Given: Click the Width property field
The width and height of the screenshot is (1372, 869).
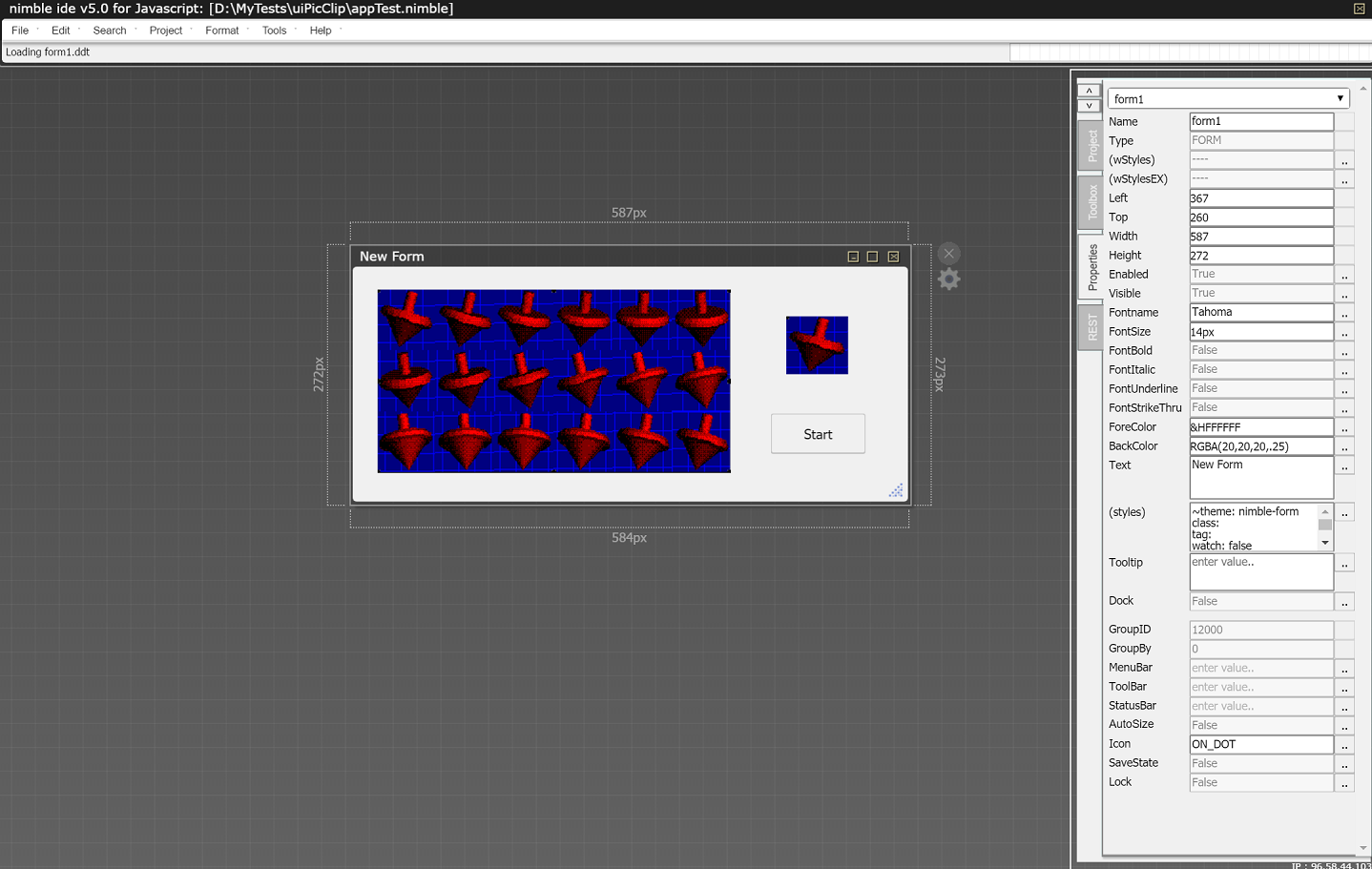Looking at the screenshot, I should click(x=1261, y=237).
